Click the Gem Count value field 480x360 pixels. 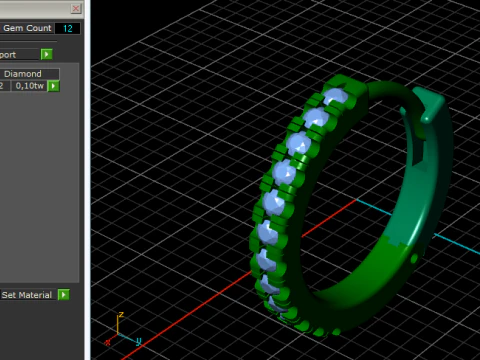point(67,28)
